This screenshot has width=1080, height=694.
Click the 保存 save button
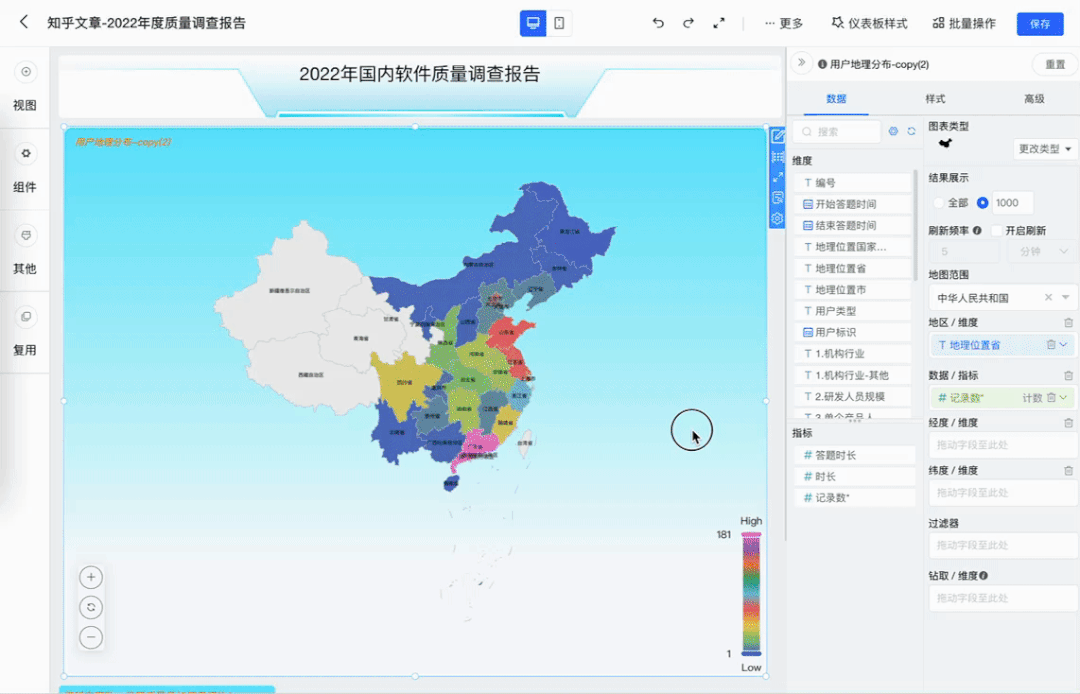(1040, 22)
